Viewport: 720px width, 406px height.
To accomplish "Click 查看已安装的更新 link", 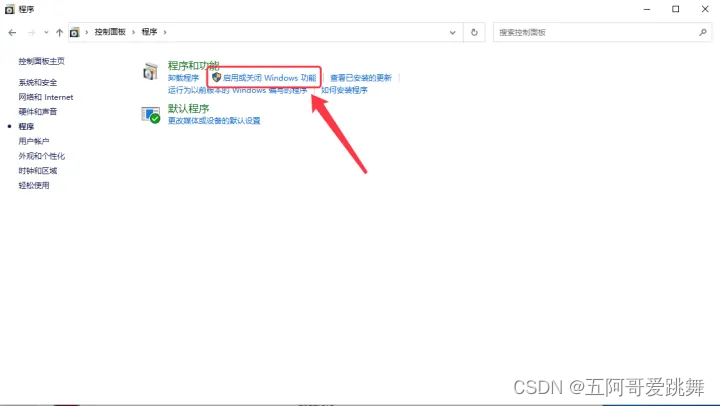I will pos(361,78).
